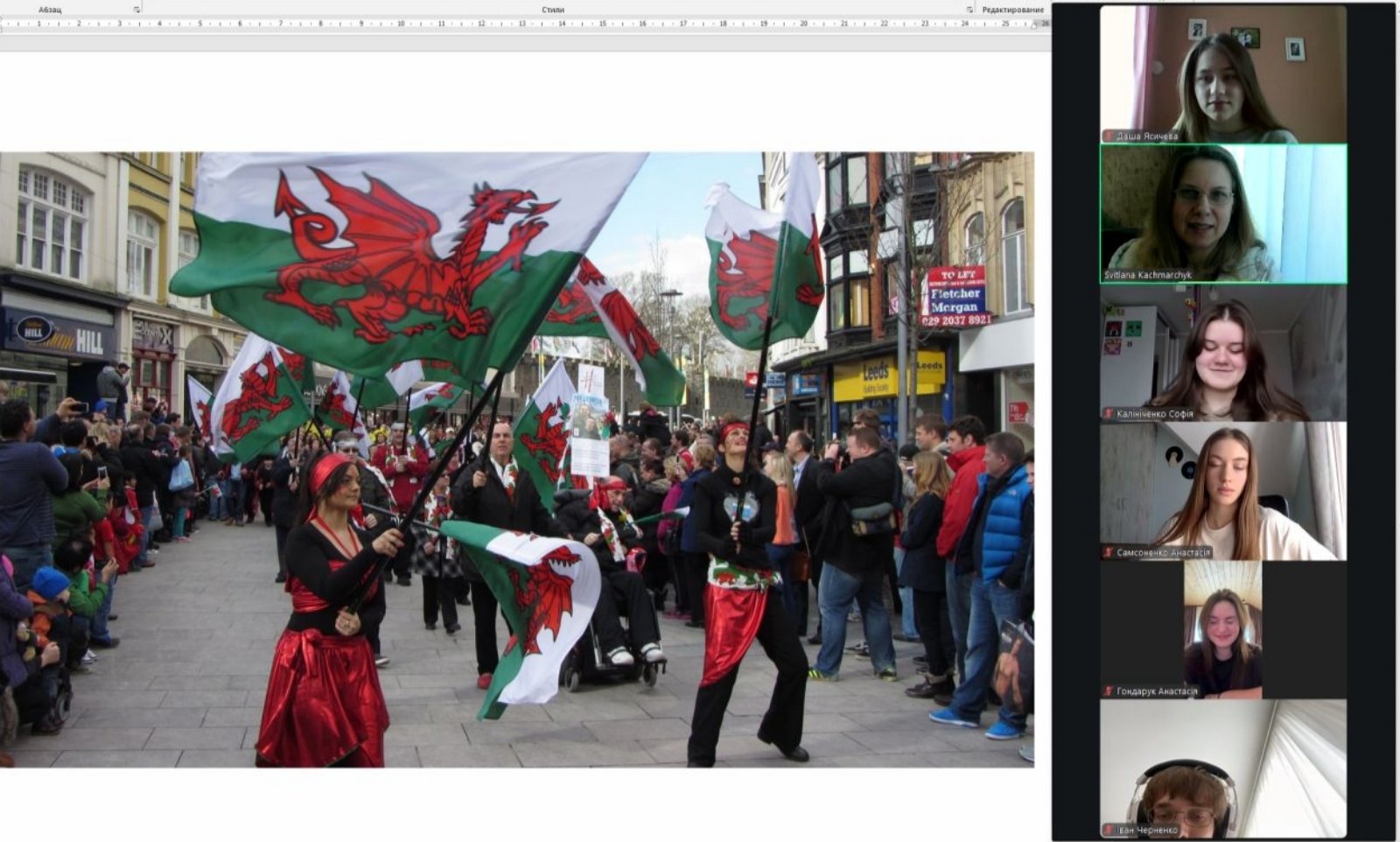Click muted mic icon beside Даша Ясичева
1400x842 pixels.
[x=1109, y=137]
